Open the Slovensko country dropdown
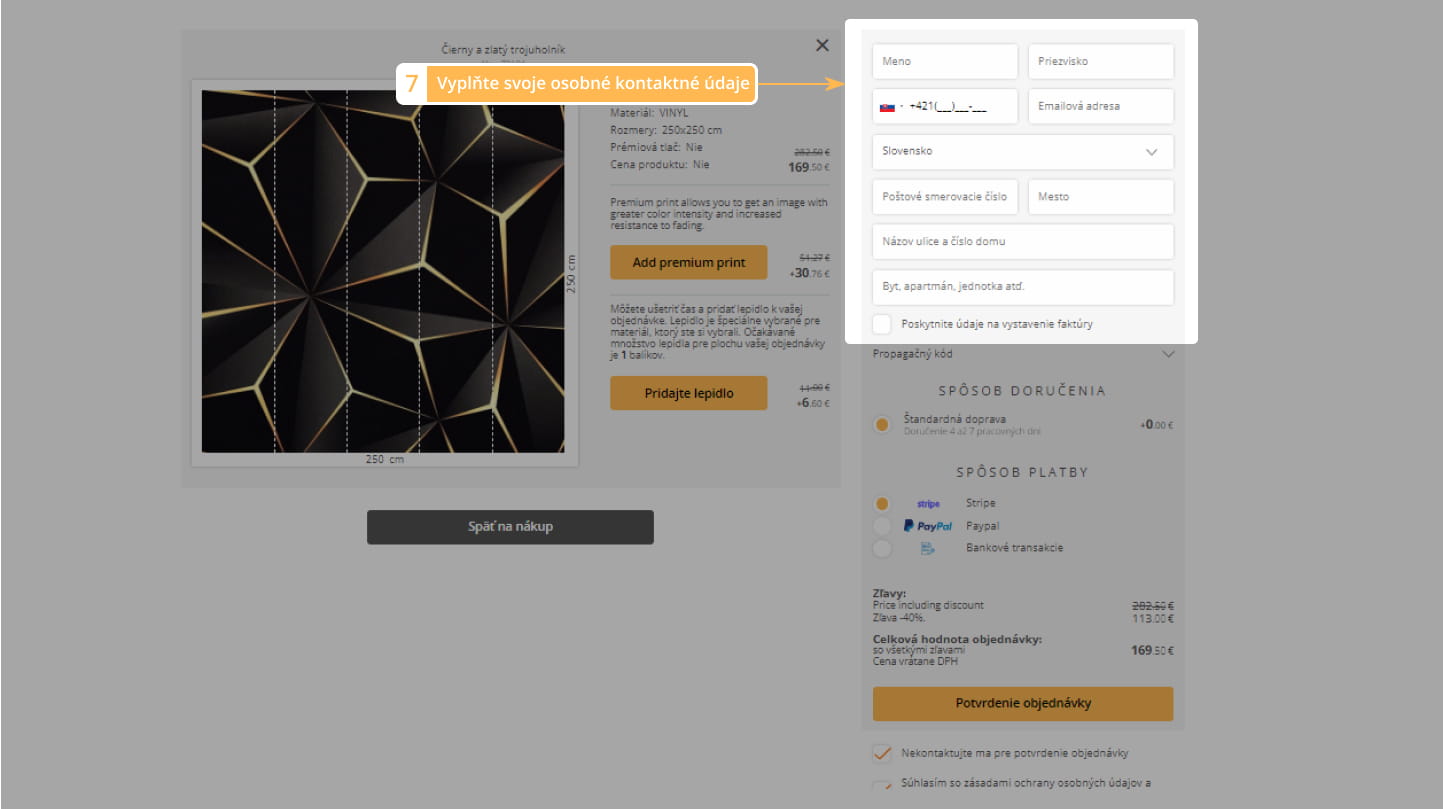This screenshot has height=809, width=1443. [x=1022, y=152]
